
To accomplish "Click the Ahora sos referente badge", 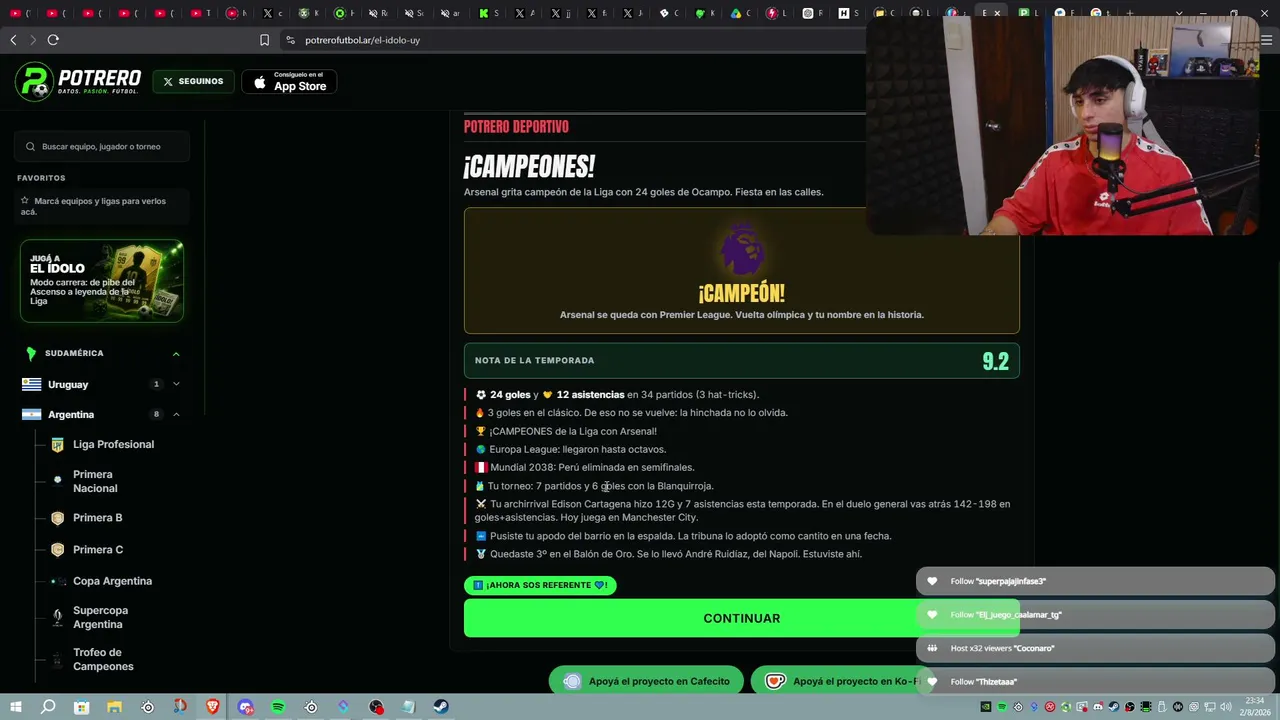I will pyautogui.click(x=540, y=585).
